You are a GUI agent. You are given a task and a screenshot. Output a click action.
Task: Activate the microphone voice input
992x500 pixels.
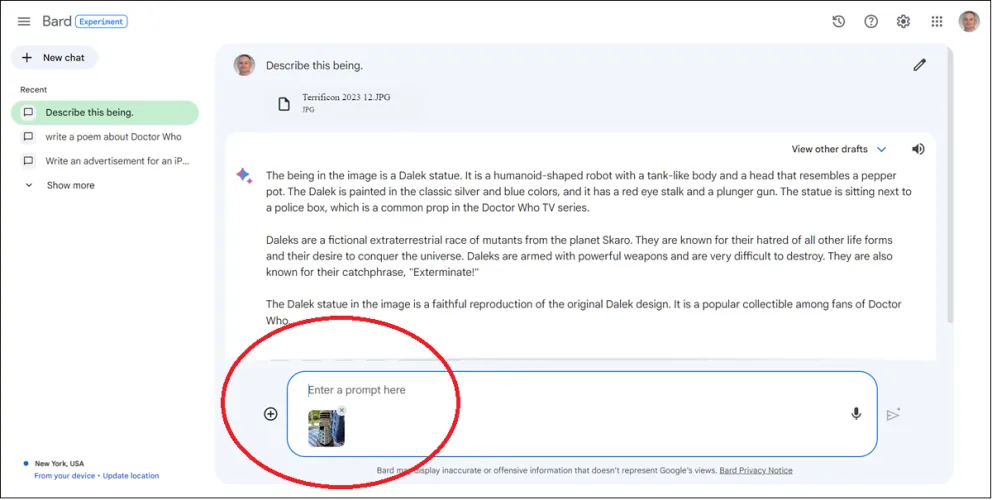click(856, 414)
